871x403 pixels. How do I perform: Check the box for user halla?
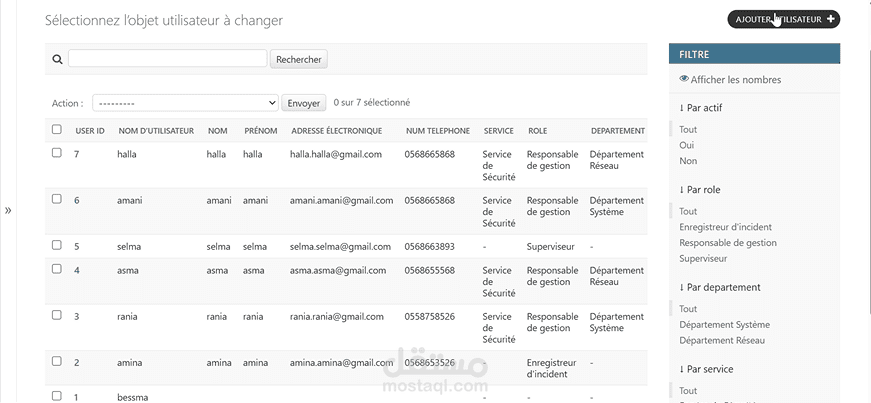pos(57,153)
